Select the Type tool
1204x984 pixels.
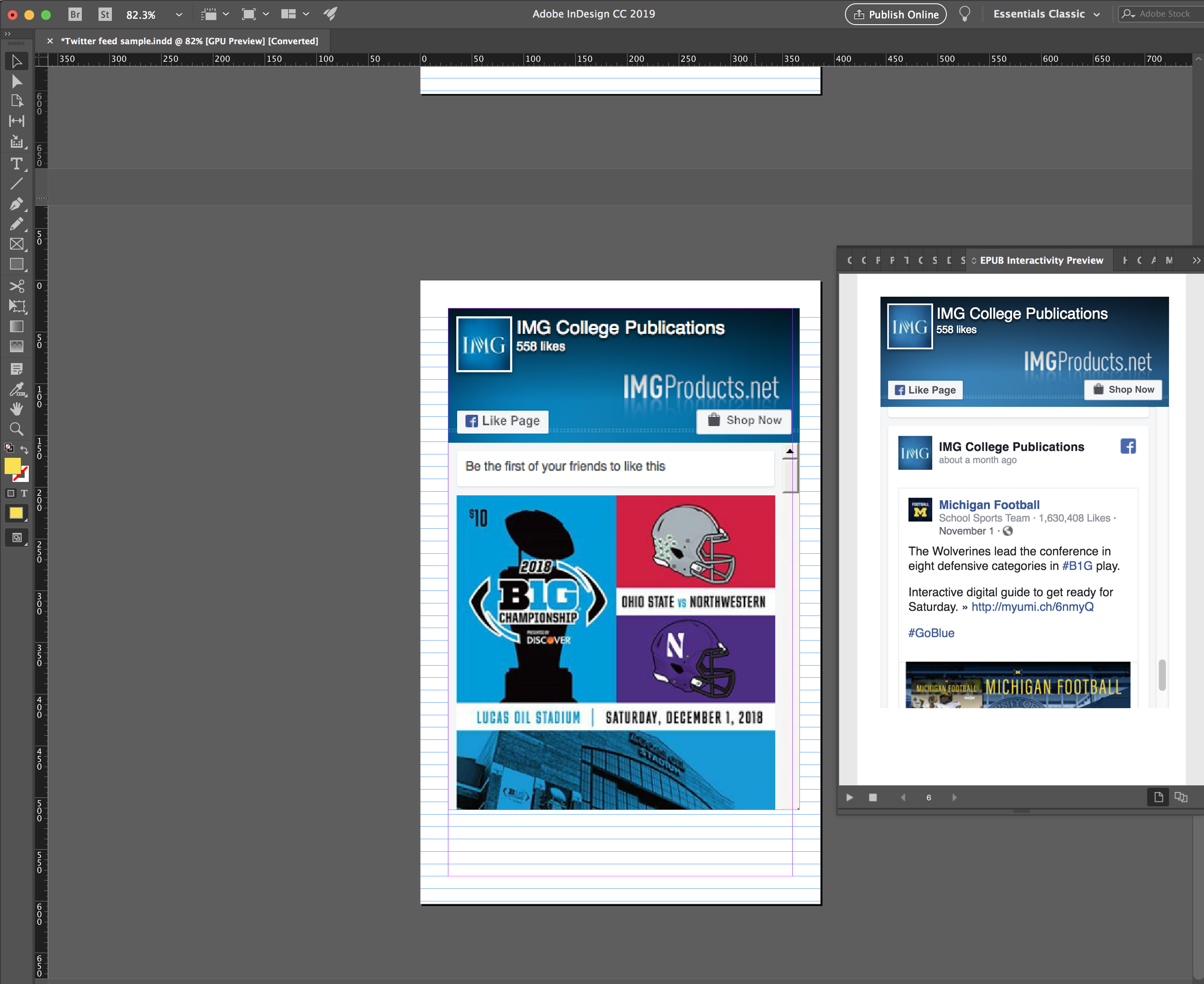16,164
